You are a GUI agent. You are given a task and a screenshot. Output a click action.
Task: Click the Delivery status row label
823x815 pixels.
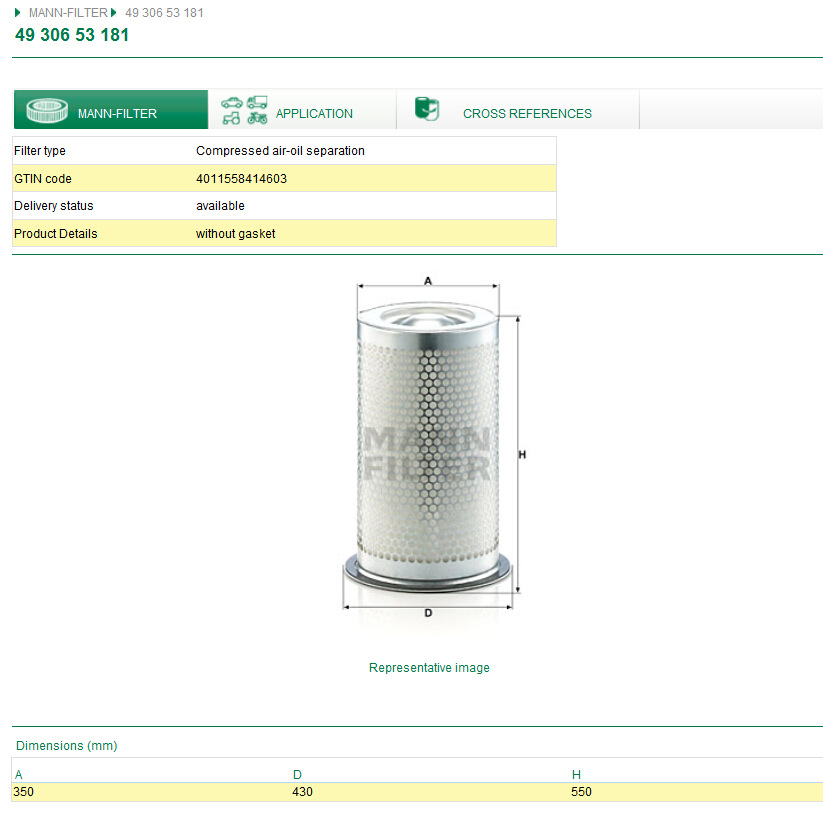point(54,206)
